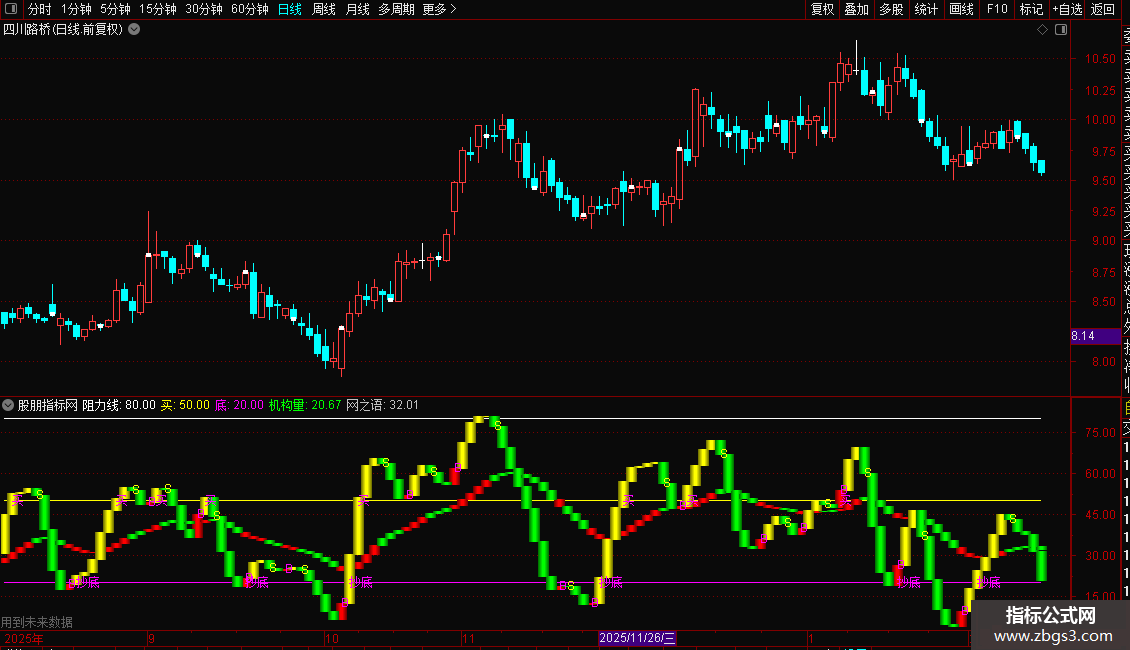
Task: Open the 多股 multi-stock view
Action: click(x=891, y=9)
